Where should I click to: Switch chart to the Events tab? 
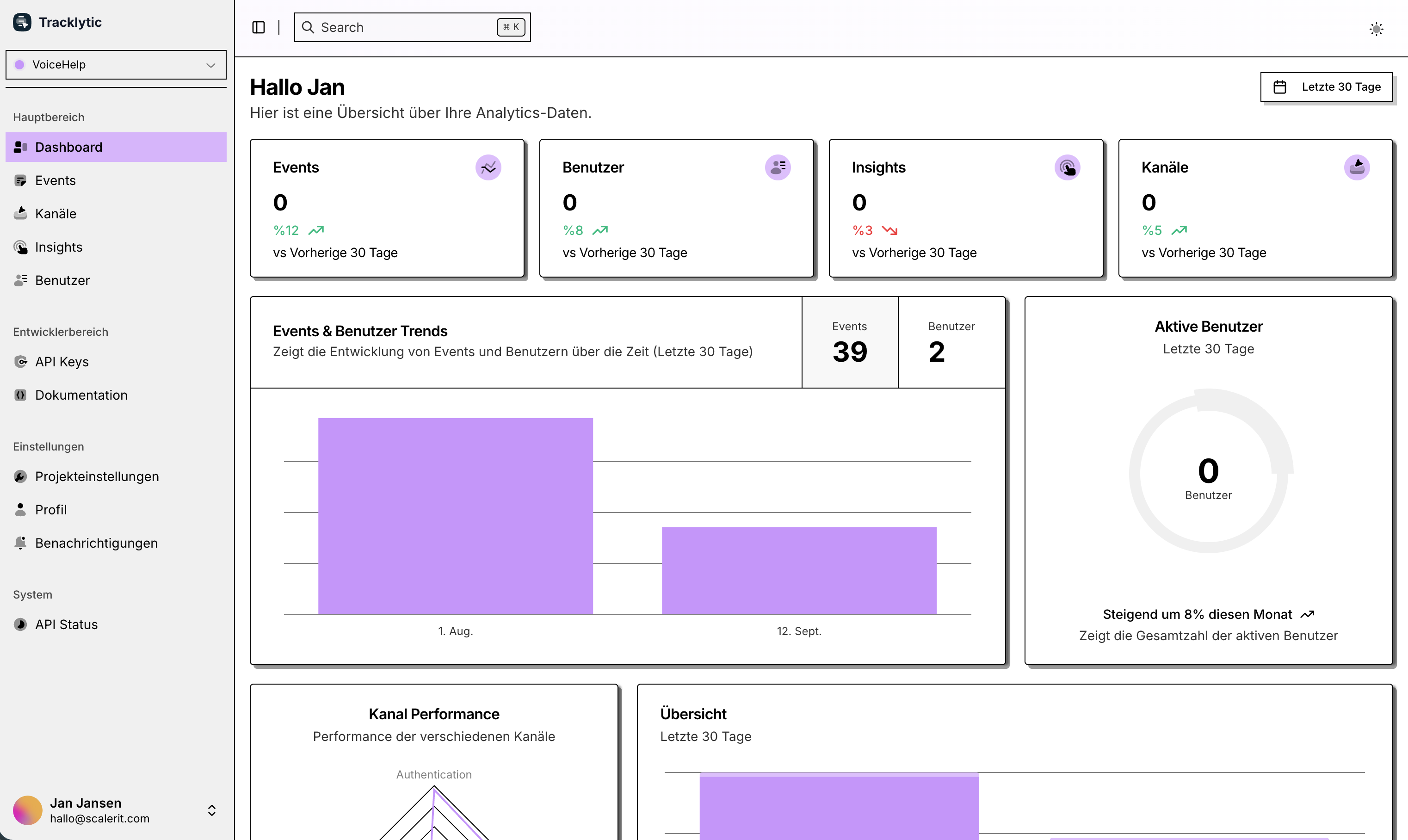point(849,342)
